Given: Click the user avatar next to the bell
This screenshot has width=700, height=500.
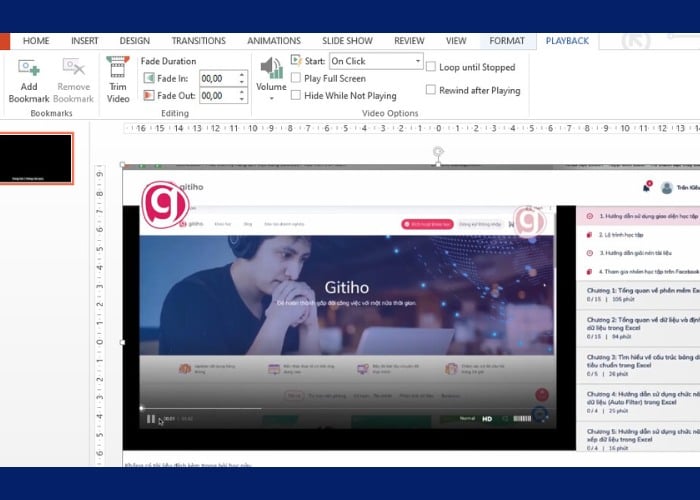Looking at the screenshot, I should [667, 188].
